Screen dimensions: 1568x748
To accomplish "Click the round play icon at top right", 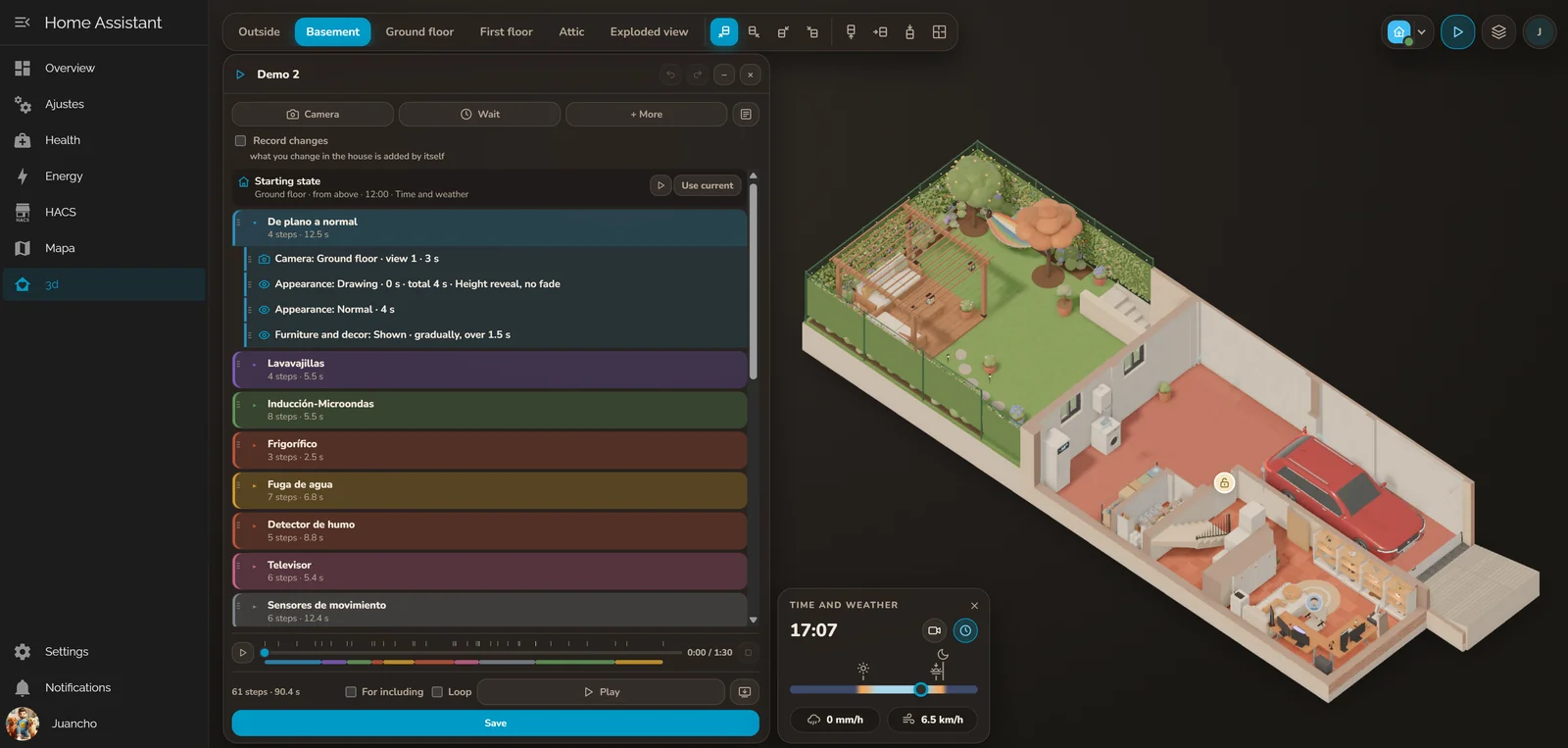I will (1457, 31).
